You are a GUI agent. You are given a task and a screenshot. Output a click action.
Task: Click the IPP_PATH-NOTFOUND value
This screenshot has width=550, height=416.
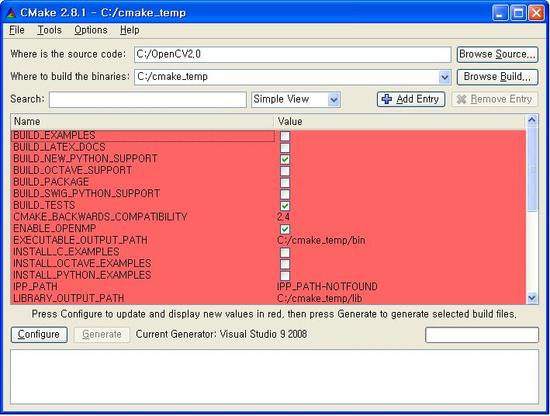coord(327,287)
